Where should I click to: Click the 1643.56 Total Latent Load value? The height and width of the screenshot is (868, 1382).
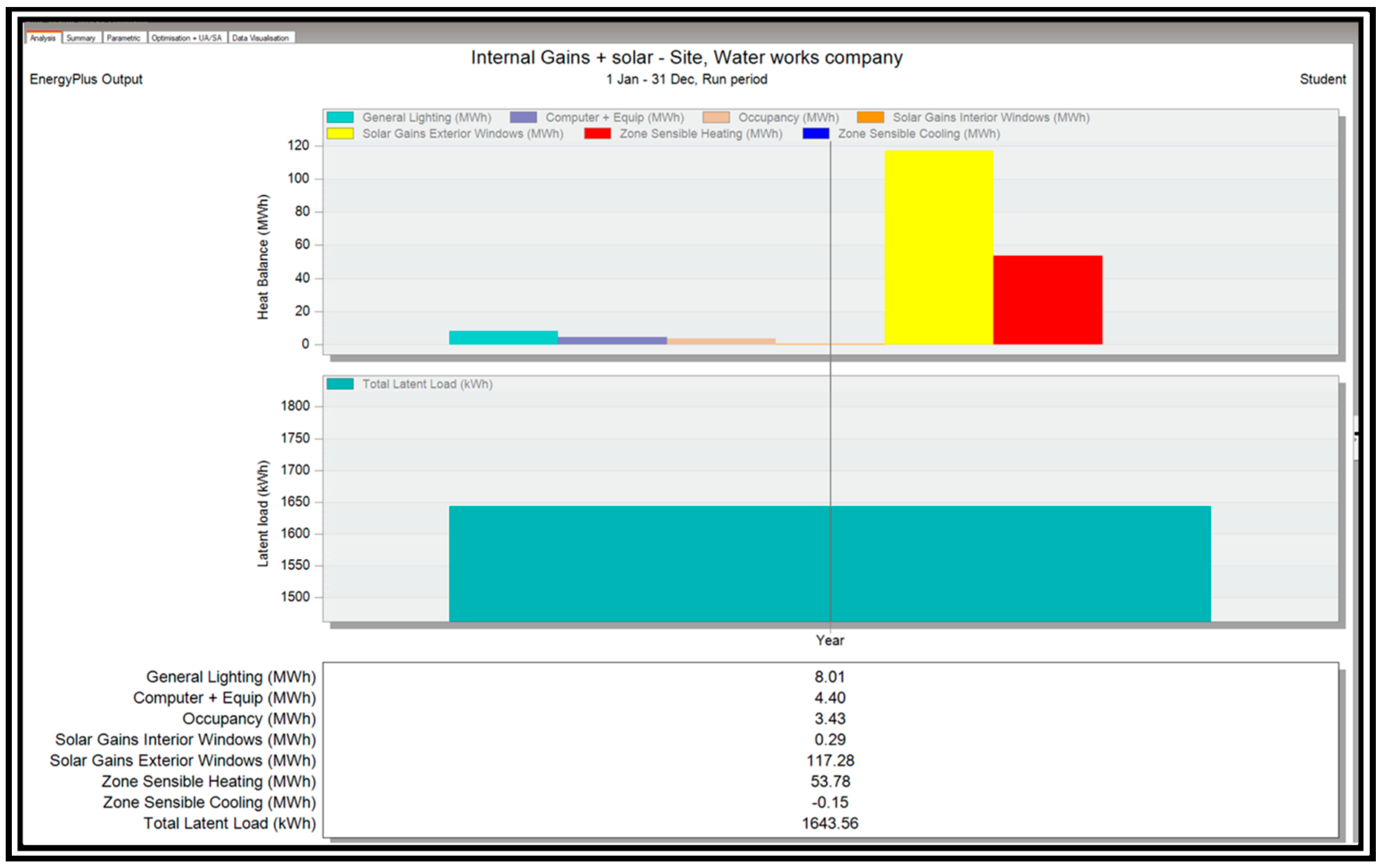[830, 823]
